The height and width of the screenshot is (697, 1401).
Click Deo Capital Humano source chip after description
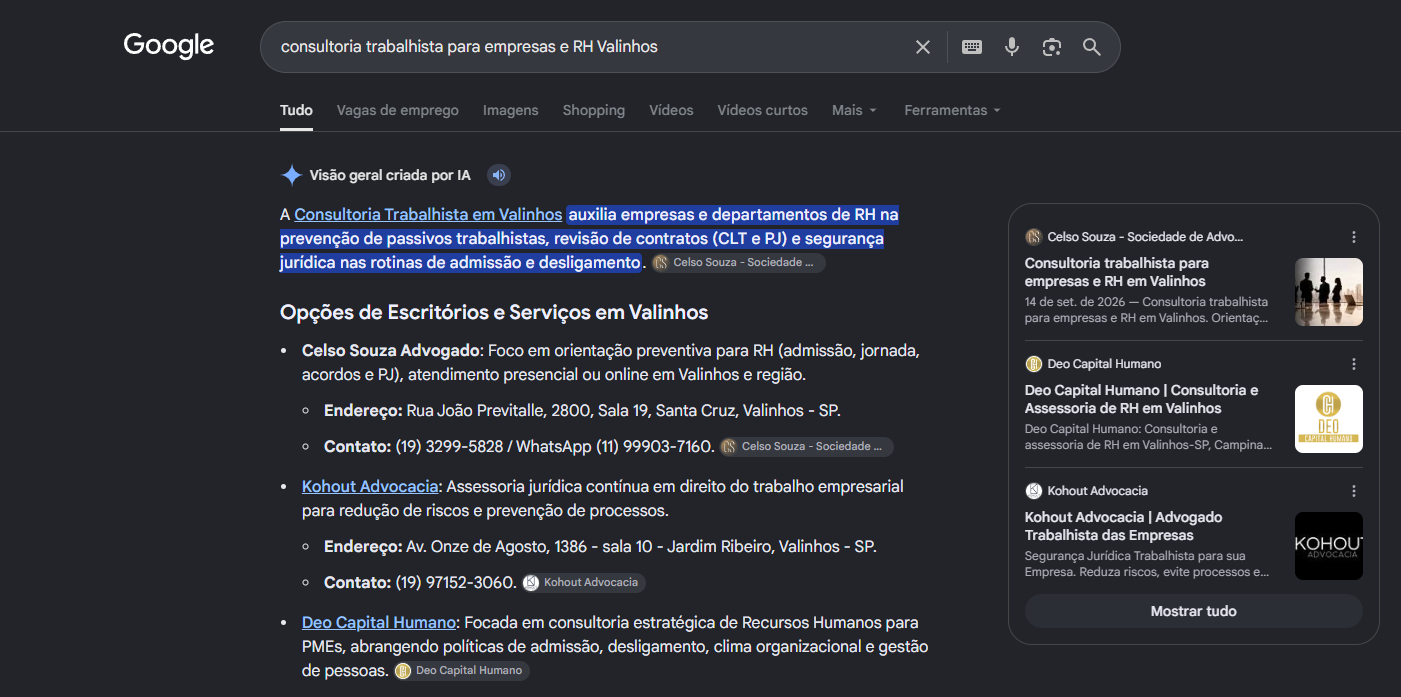[461, 671]
